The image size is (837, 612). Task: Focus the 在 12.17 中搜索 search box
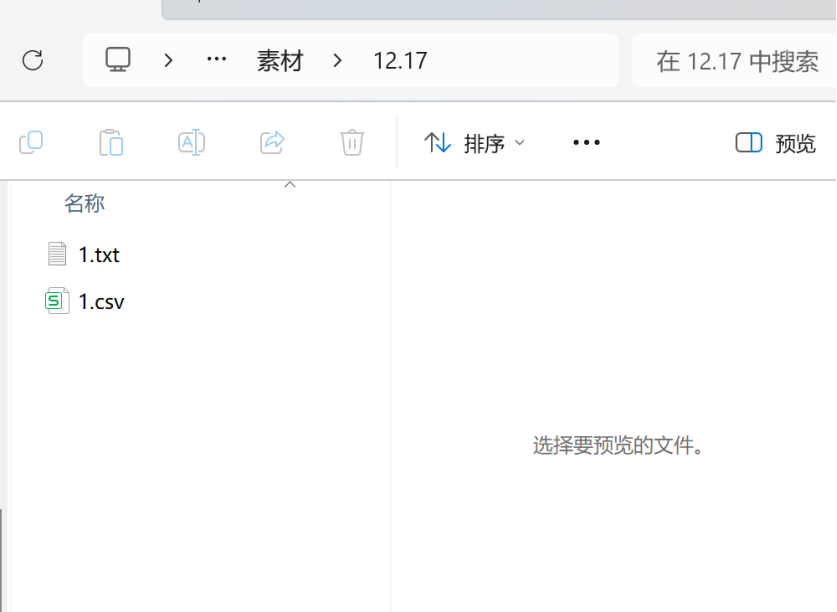click(735, 61)
